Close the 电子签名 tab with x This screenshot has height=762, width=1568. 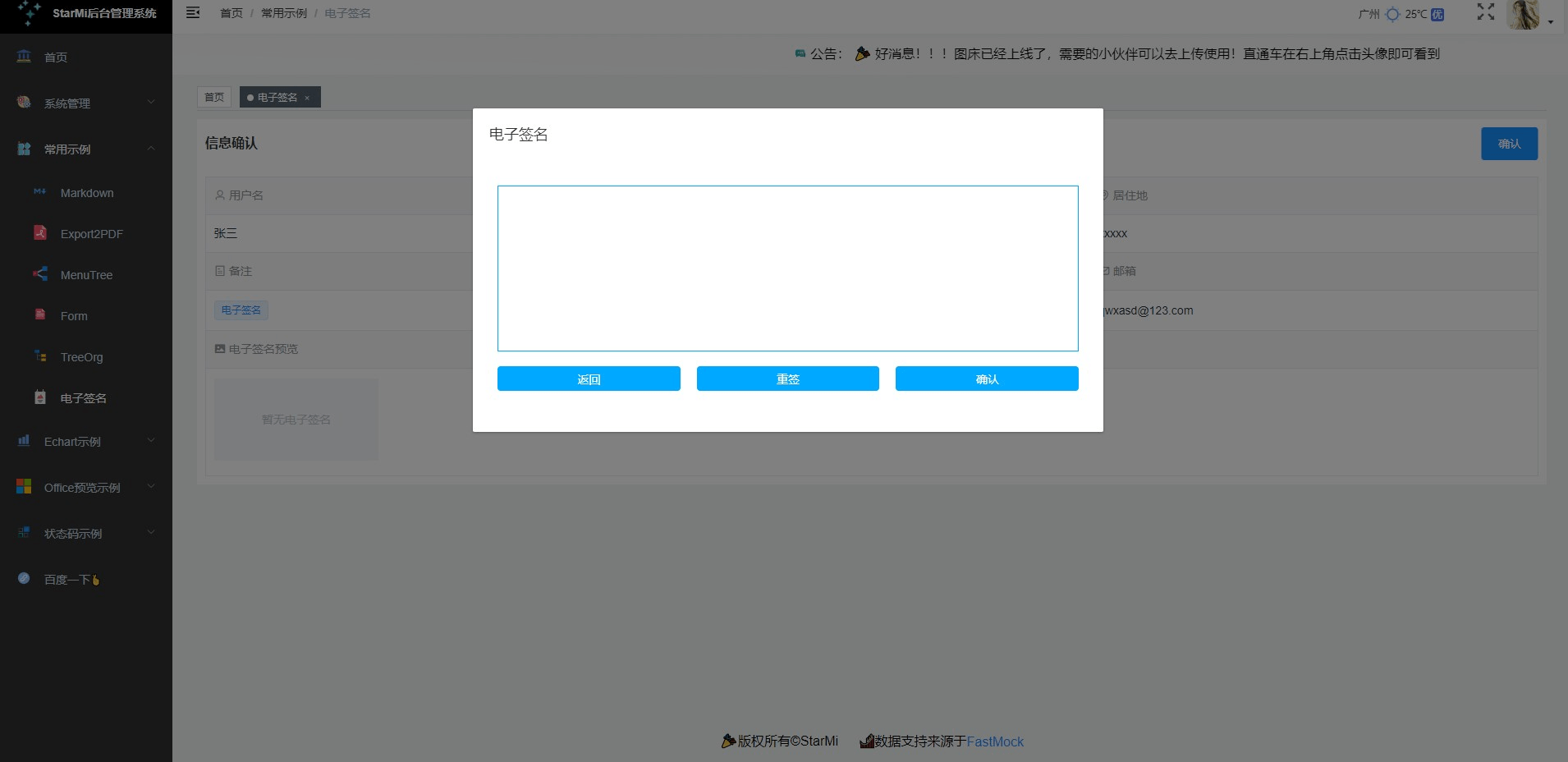307,98
